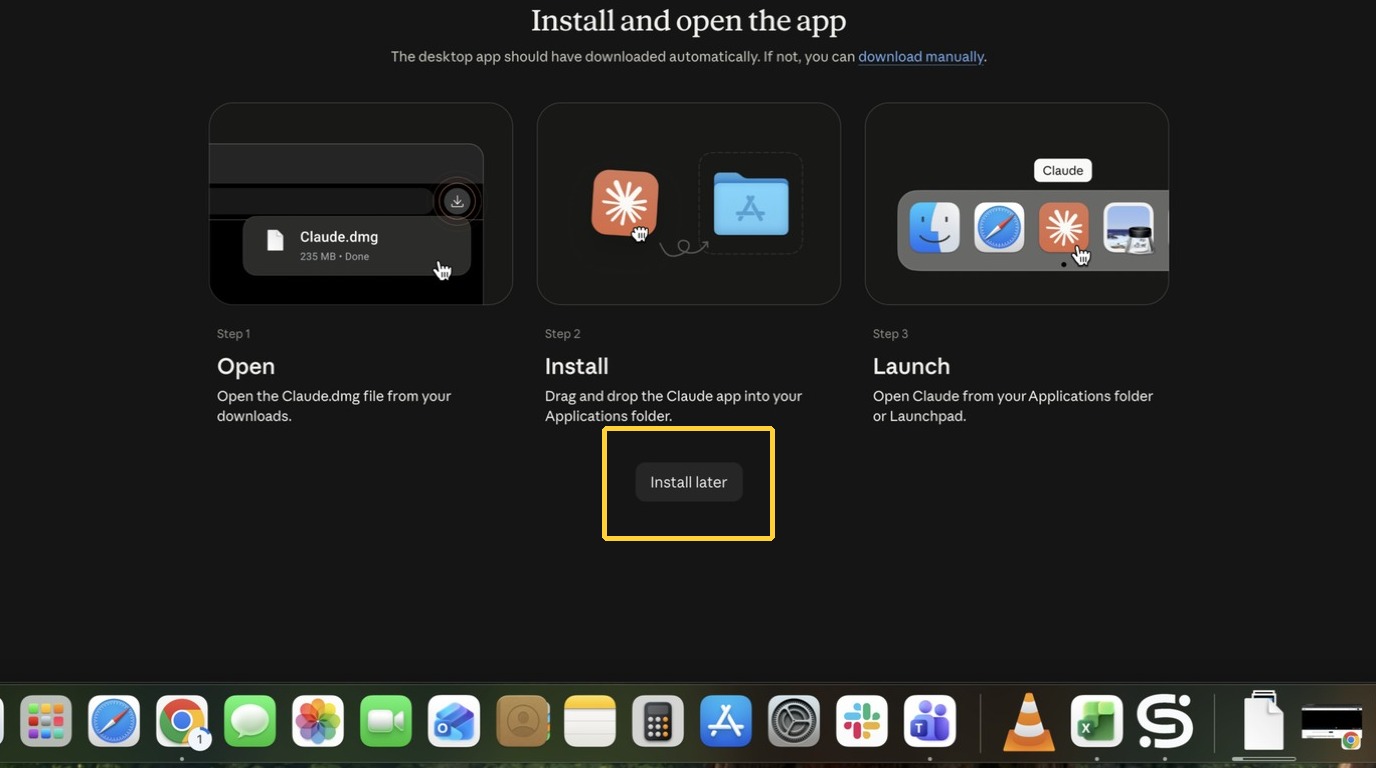Viewport: 1376px width, 768px height.
Task: Open the App Store dock icon
Action: point(726,721)
